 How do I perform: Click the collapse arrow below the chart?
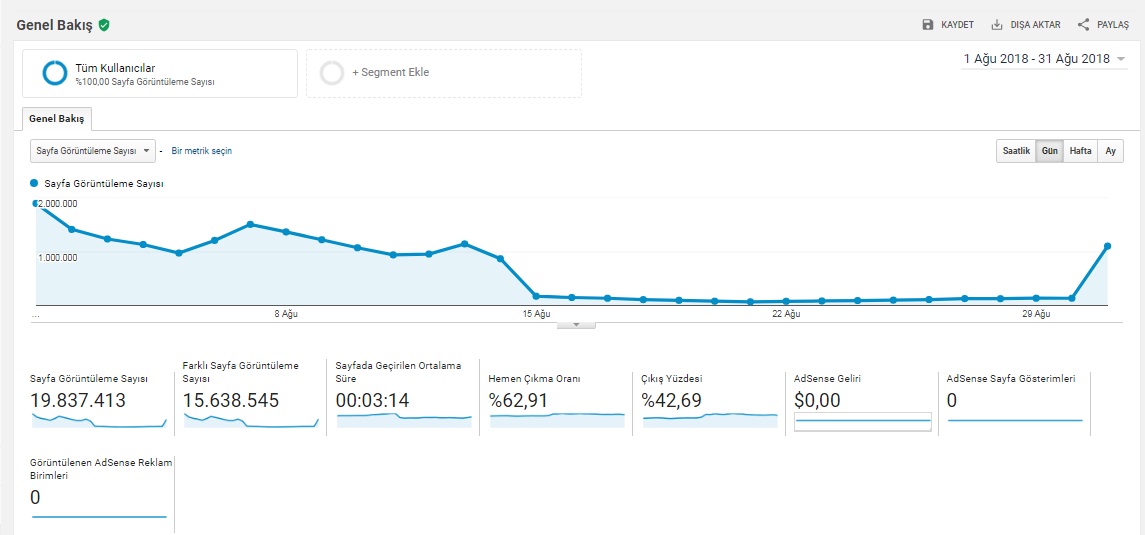click(577, 324)
